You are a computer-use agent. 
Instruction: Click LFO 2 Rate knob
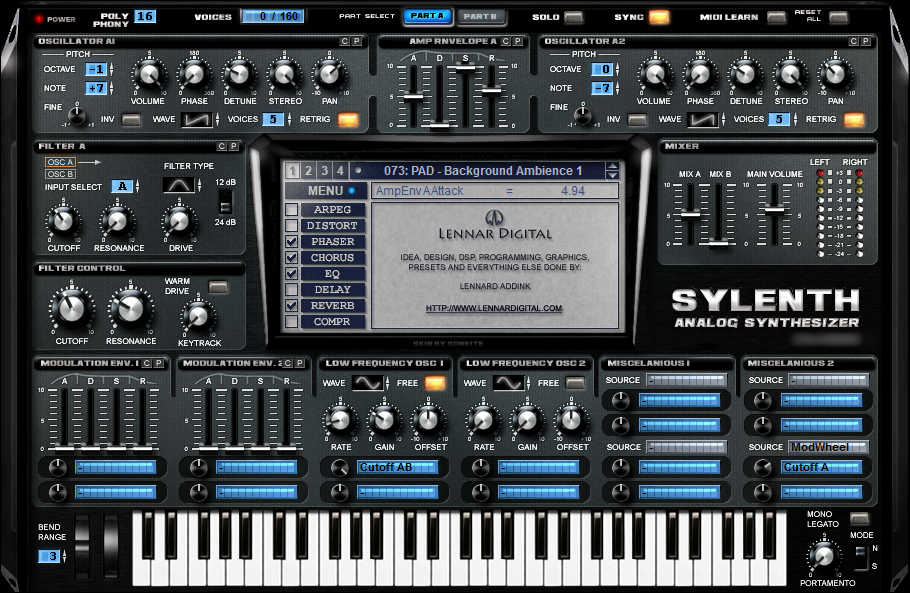(x=483, y=421)
